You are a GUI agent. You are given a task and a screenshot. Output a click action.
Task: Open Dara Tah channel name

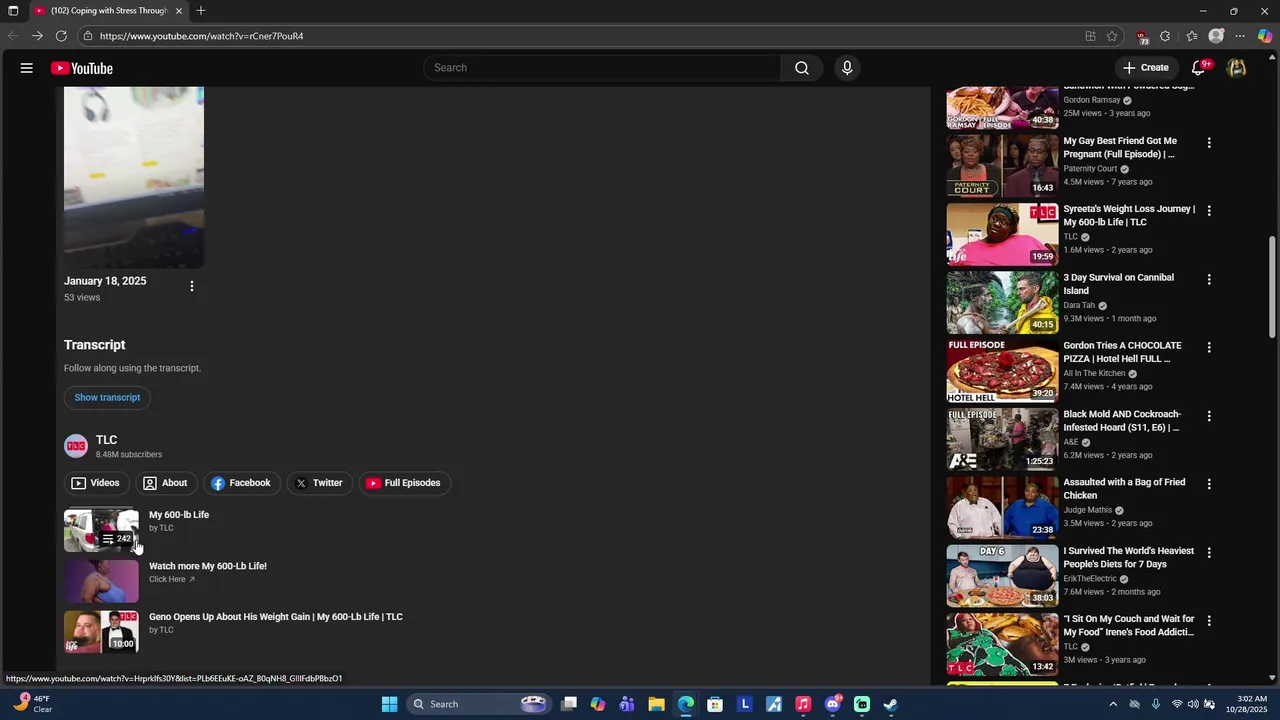pos(1079,306)
